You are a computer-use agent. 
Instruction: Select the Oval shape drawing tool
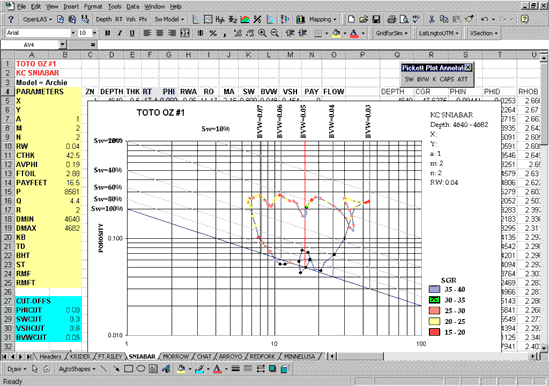coord(141,368)
